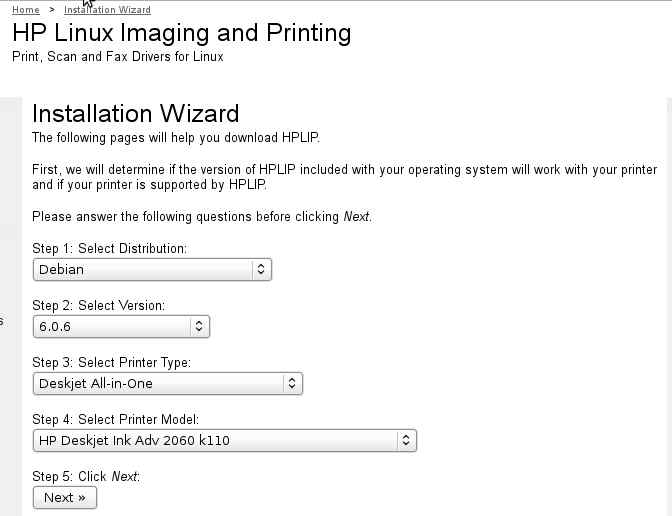Click the Print, Scan and Fax Drivers subtitle

click(x=117, y=57)
